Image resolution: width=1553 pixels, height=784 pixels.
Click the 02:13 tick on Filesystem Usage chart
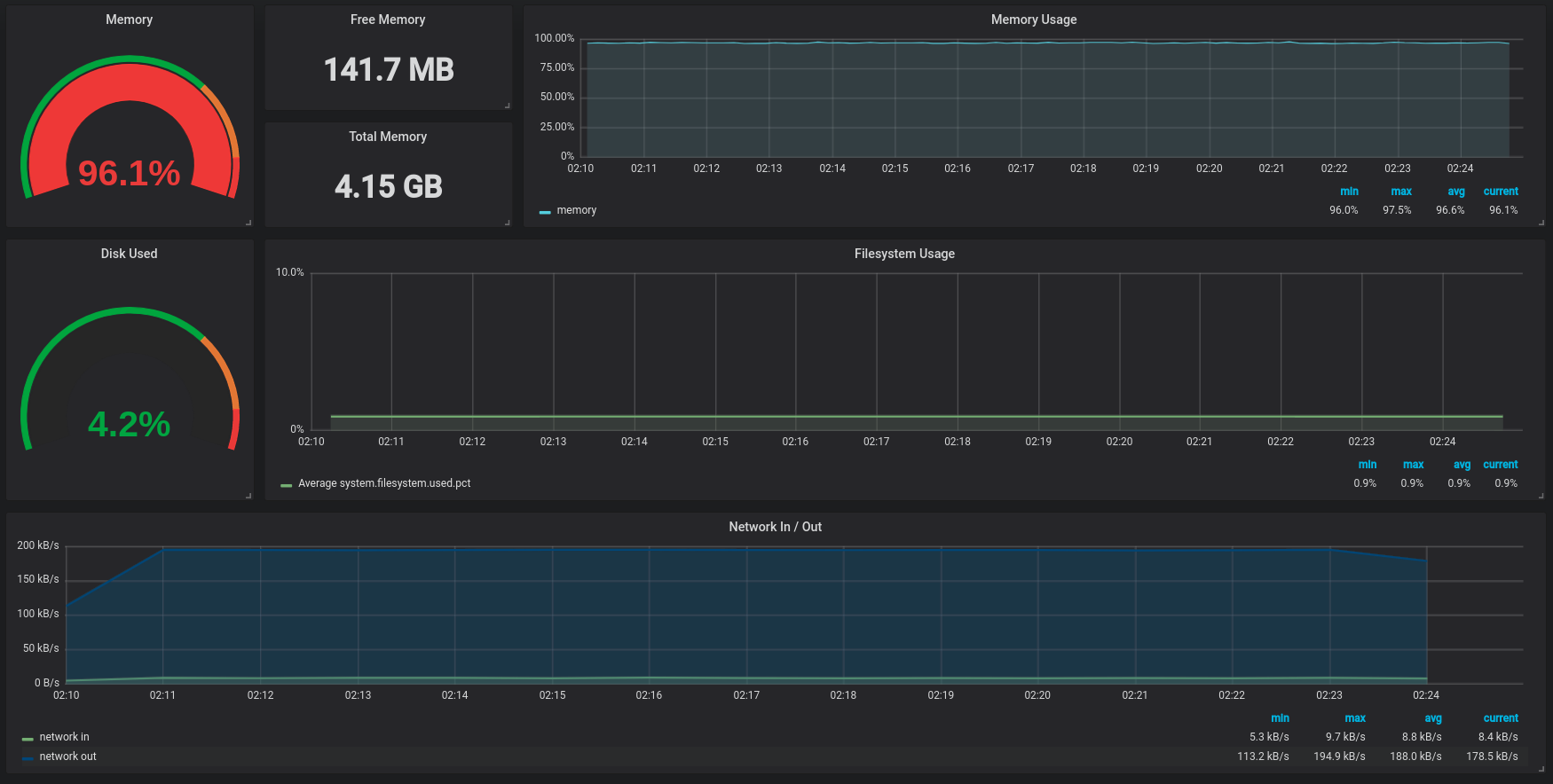(553, 442)
